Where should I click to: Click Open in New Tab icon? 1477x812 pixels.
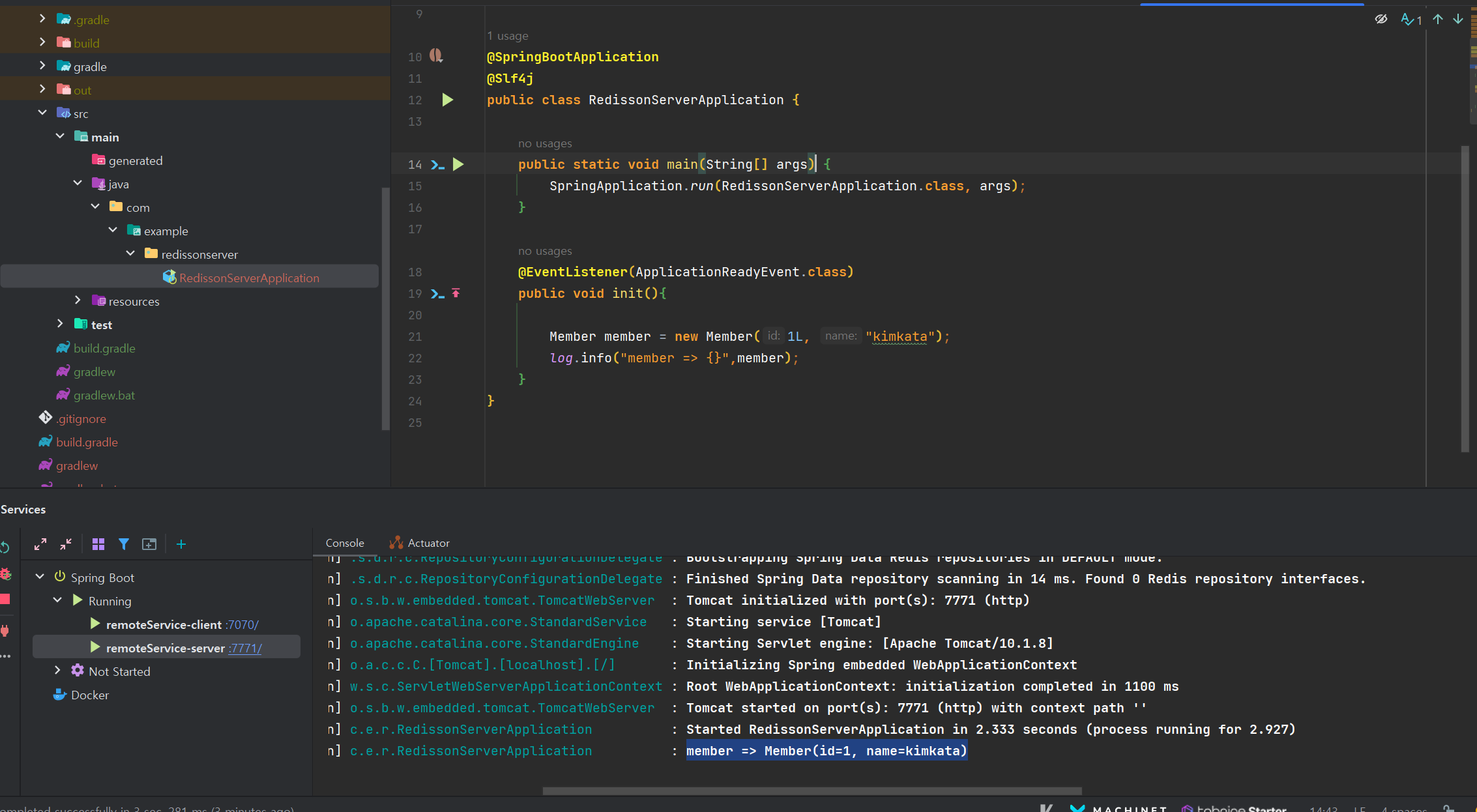149,544
